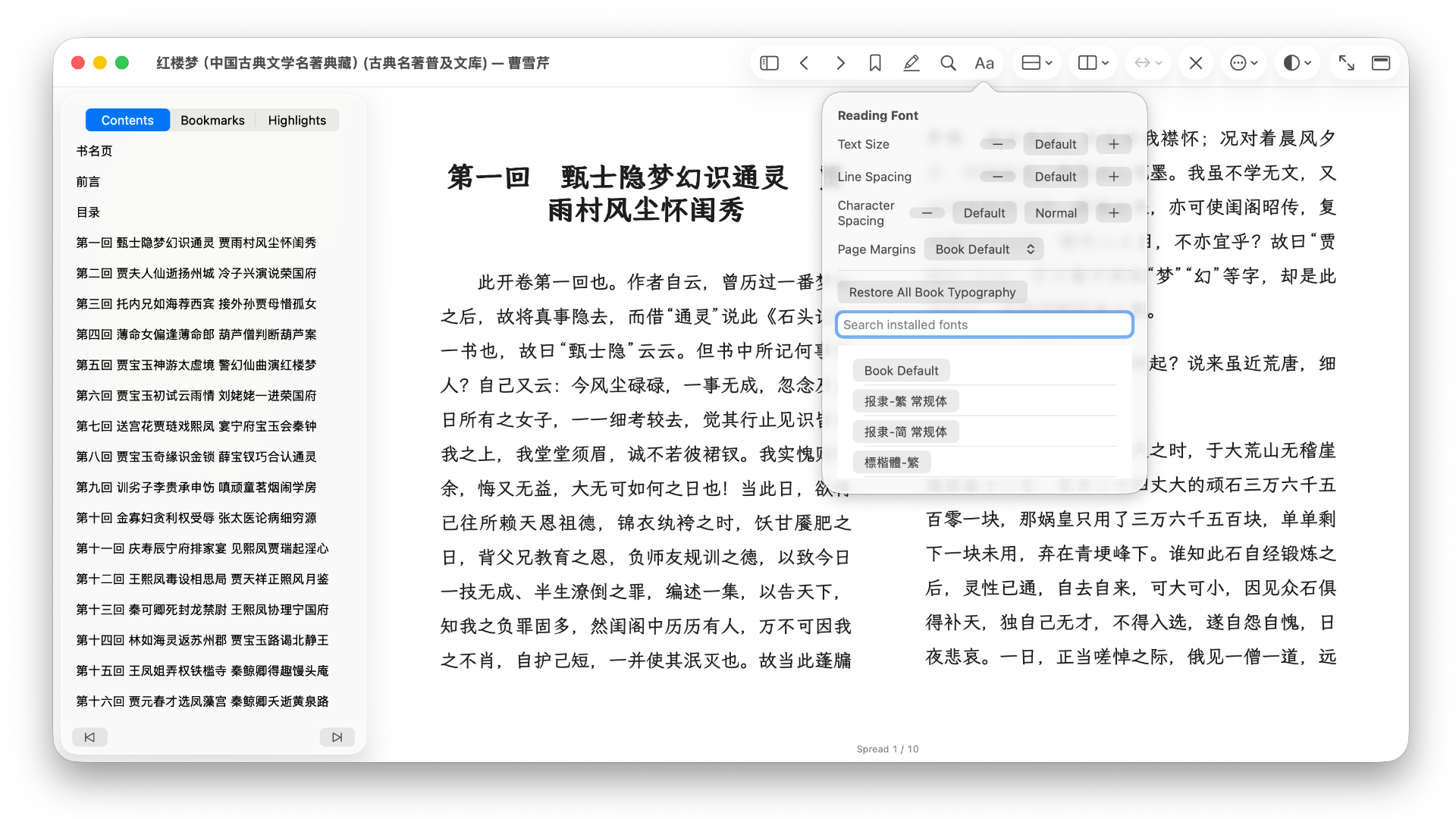1456x819 pixels.
Task: Open the more options ellipsis menu
Action: pos(1244,63)
